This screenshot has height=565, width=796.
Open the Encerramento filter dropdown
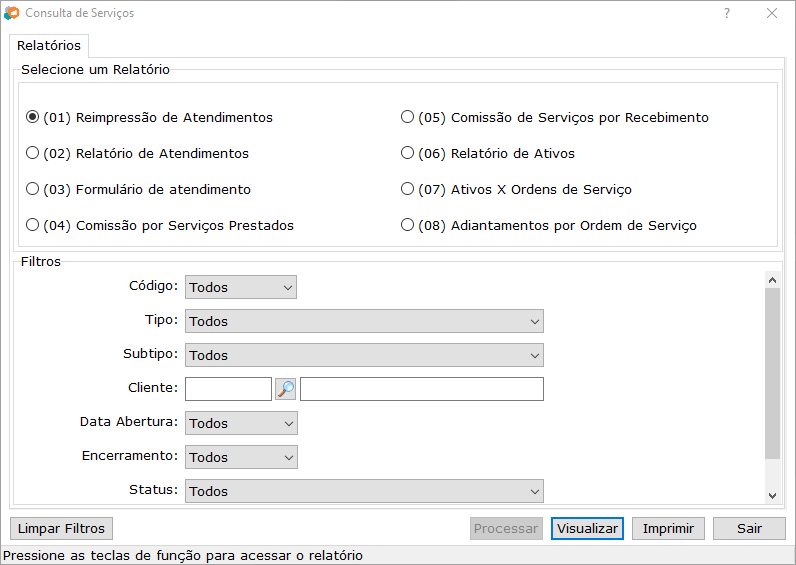pyautogui.click(x=241, y=457)
